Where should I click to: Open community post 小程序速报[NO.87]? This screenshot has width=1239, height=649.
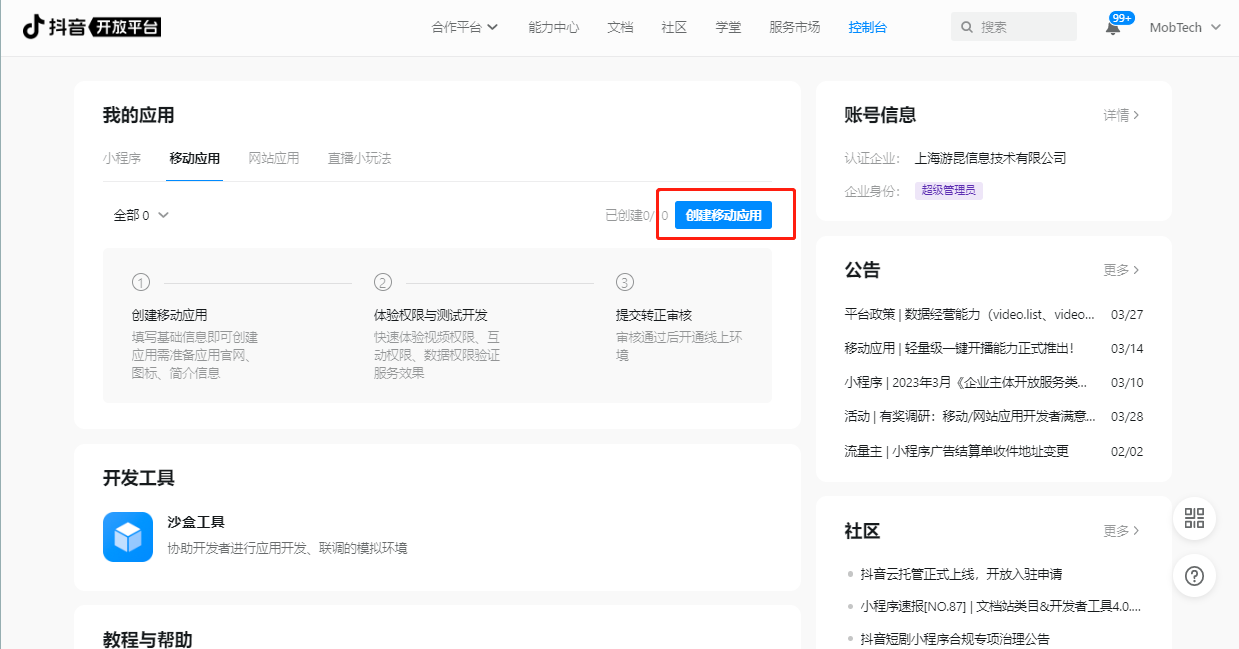coord(1001,606)
